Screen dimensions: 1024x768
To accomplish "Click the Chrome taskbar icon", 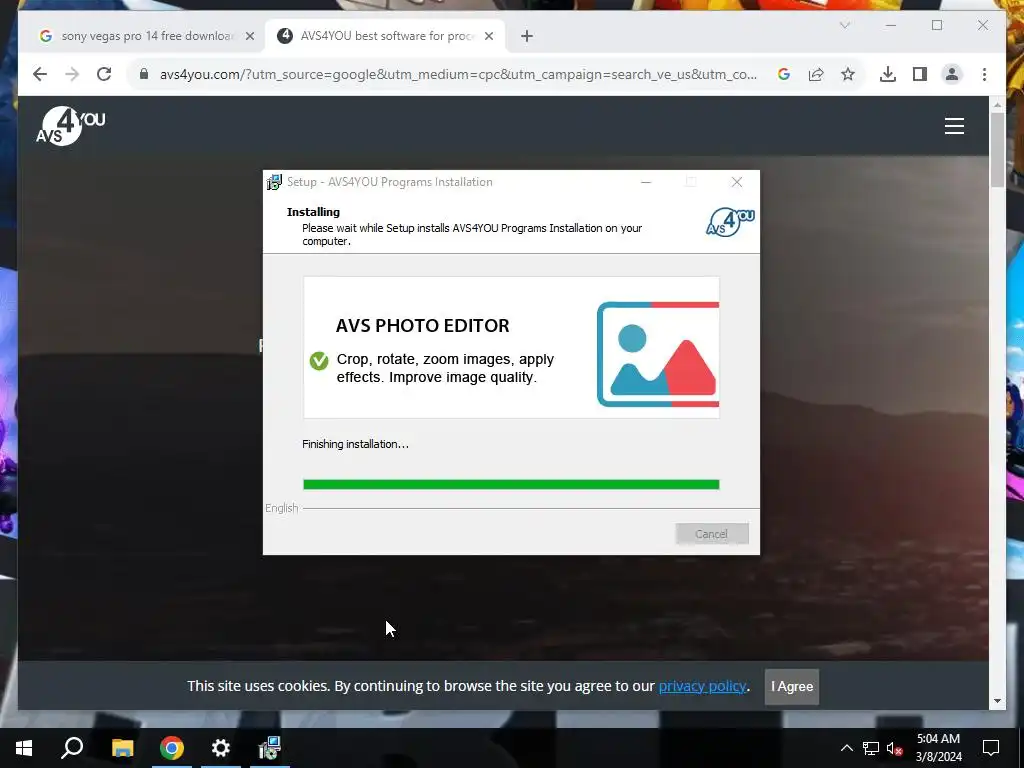I will [172, 748].
